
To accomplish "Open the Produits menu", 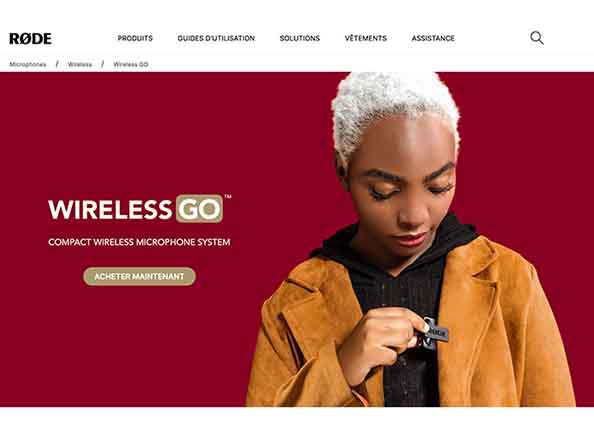I will coord(135,38).
